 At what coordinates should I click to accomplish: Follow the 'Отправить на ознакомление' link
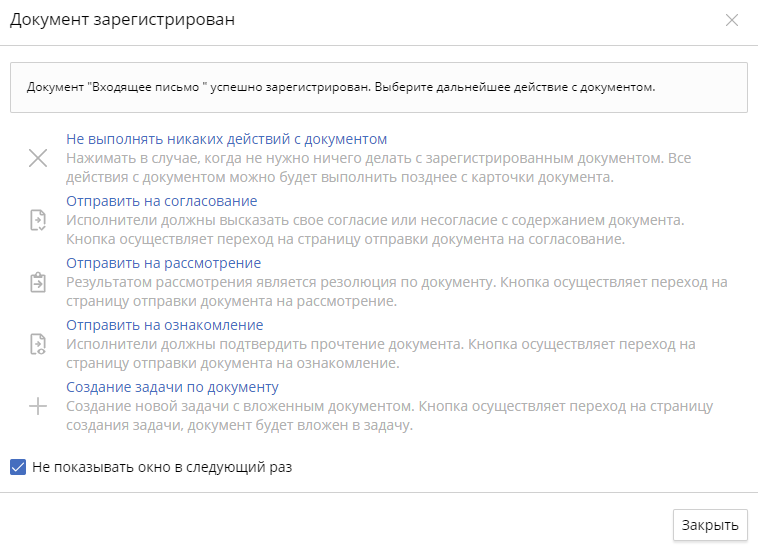coord(164,325)
